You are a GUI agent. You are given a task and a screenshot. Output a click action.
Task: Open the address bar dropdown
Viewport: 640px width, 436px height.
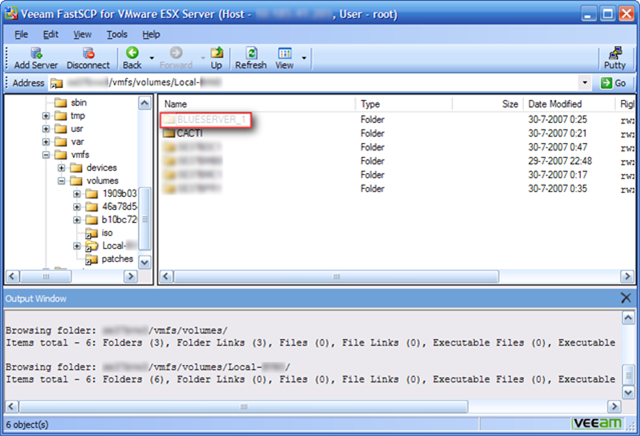(585, 83)
